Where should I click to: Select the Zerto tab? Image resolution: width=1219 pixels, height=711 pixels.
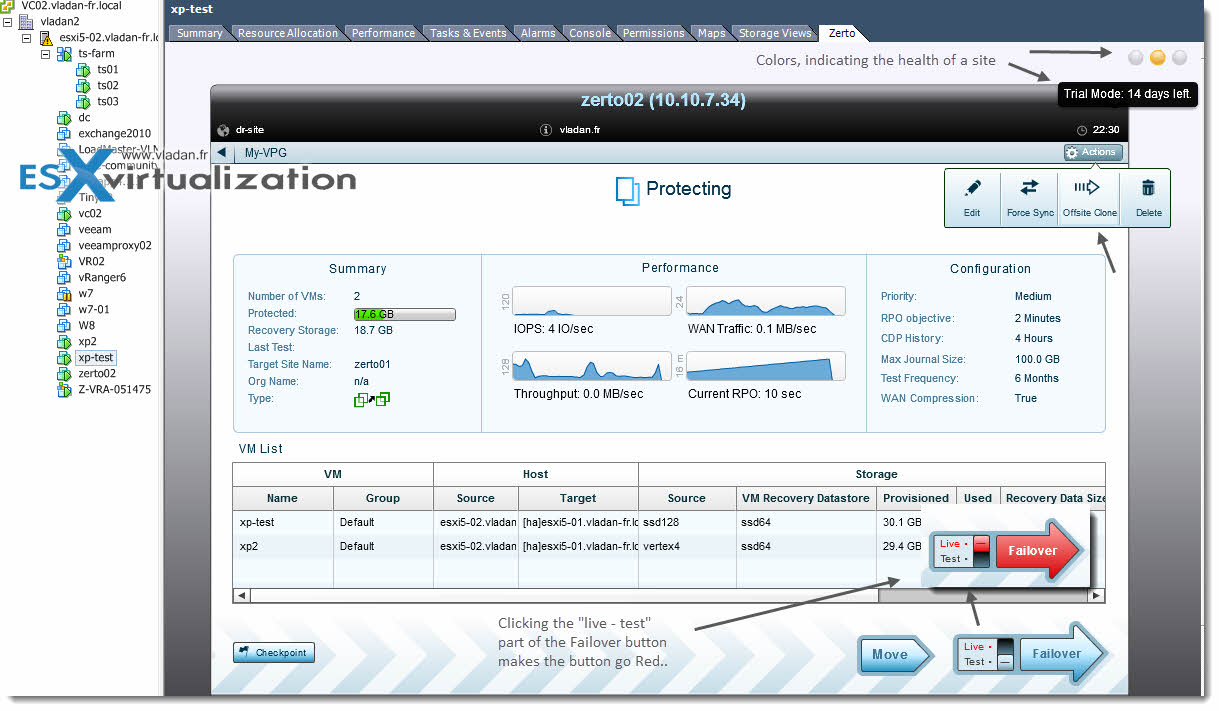pyautogui.click(x=842, y=33)
